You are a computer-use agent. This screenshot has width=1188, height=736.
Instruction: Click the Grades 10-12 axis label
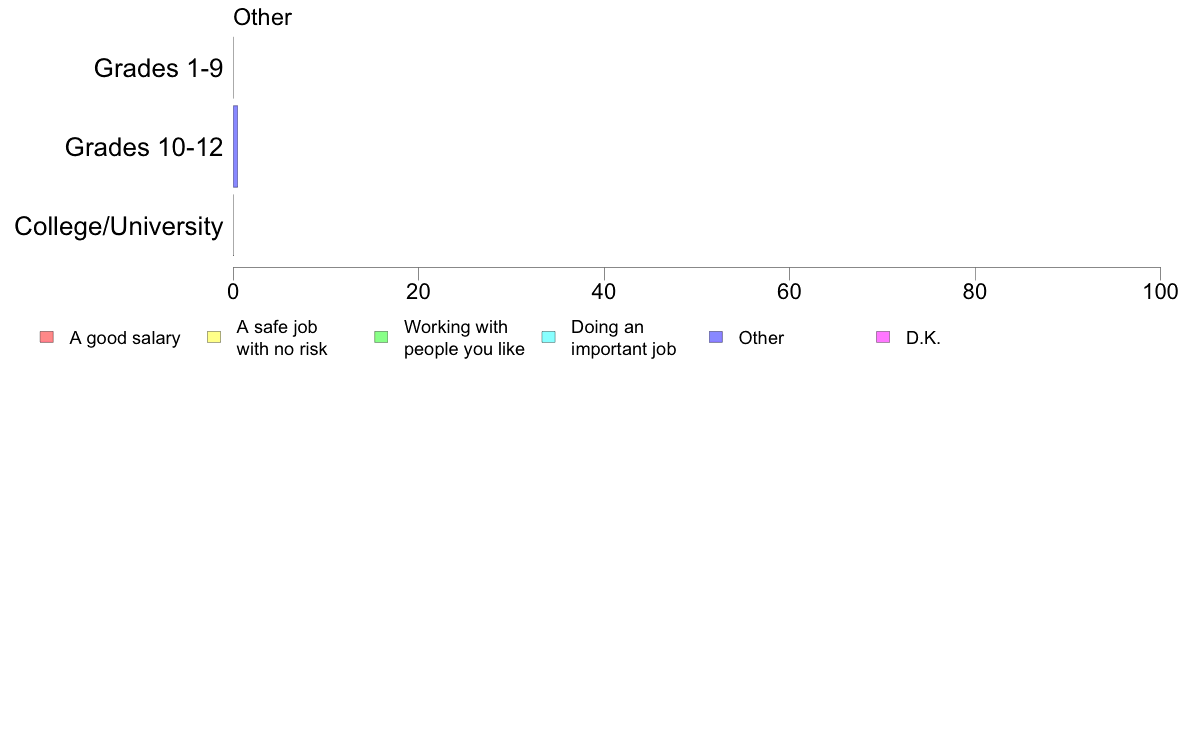pyautogui.click(x=144, y=147)
